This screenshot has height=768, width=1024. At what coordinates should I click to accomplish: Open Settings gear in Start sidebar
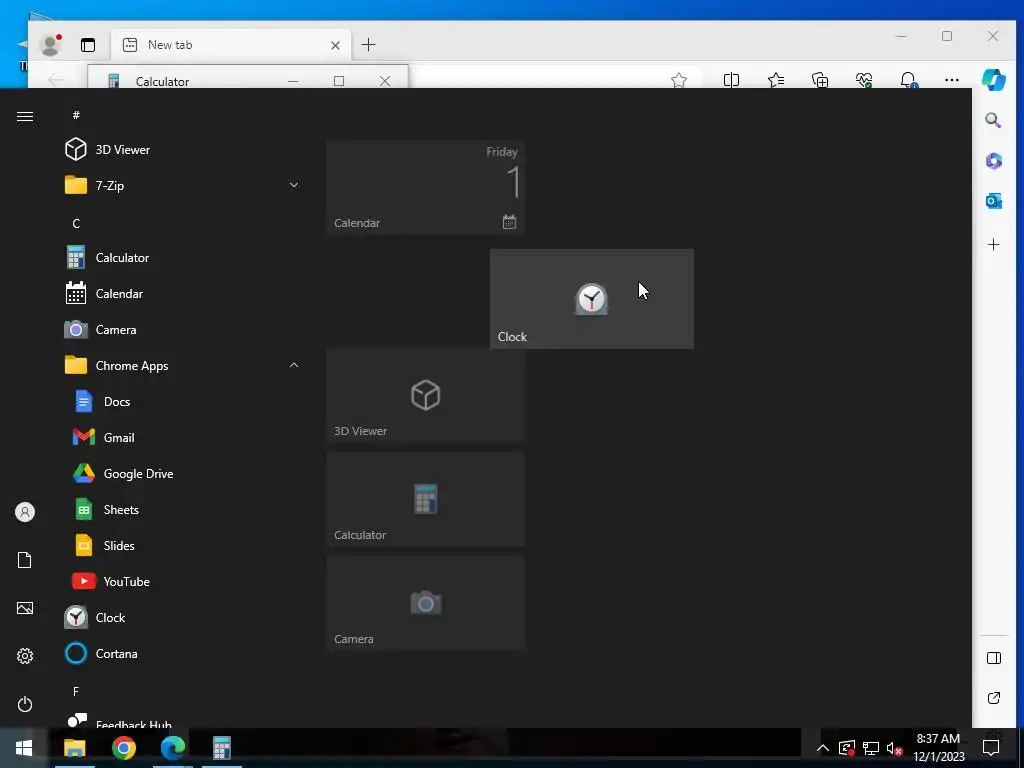[x=25, y=656]
